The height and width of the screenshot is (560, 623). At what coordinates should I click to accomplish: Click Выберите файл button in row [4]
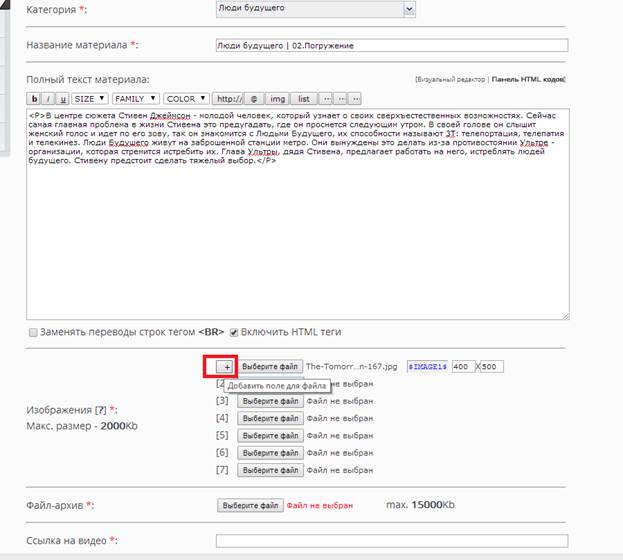pyautogui.click(x=271, y=419)
